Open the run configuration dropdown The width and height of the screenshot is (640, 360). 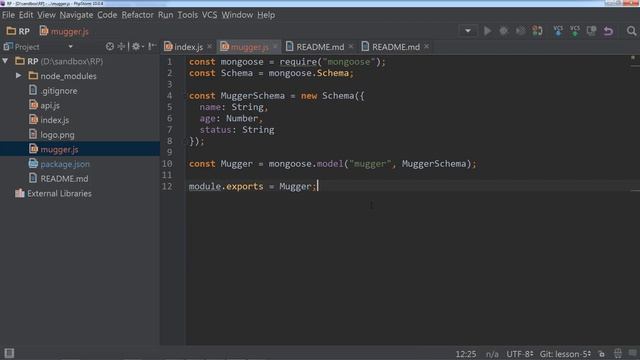468,31
